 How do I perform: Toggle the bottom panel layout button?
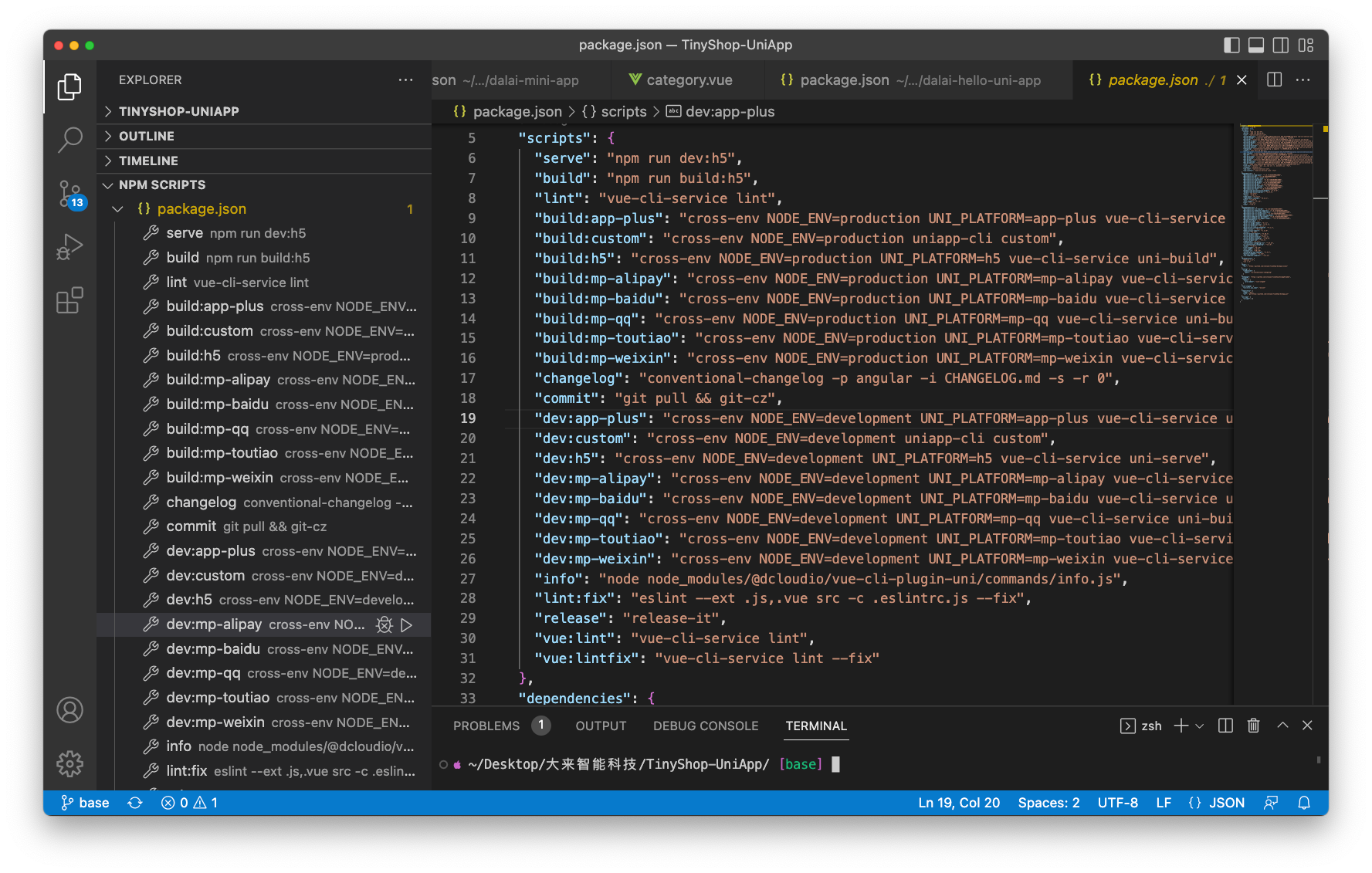click(1256, 45)
